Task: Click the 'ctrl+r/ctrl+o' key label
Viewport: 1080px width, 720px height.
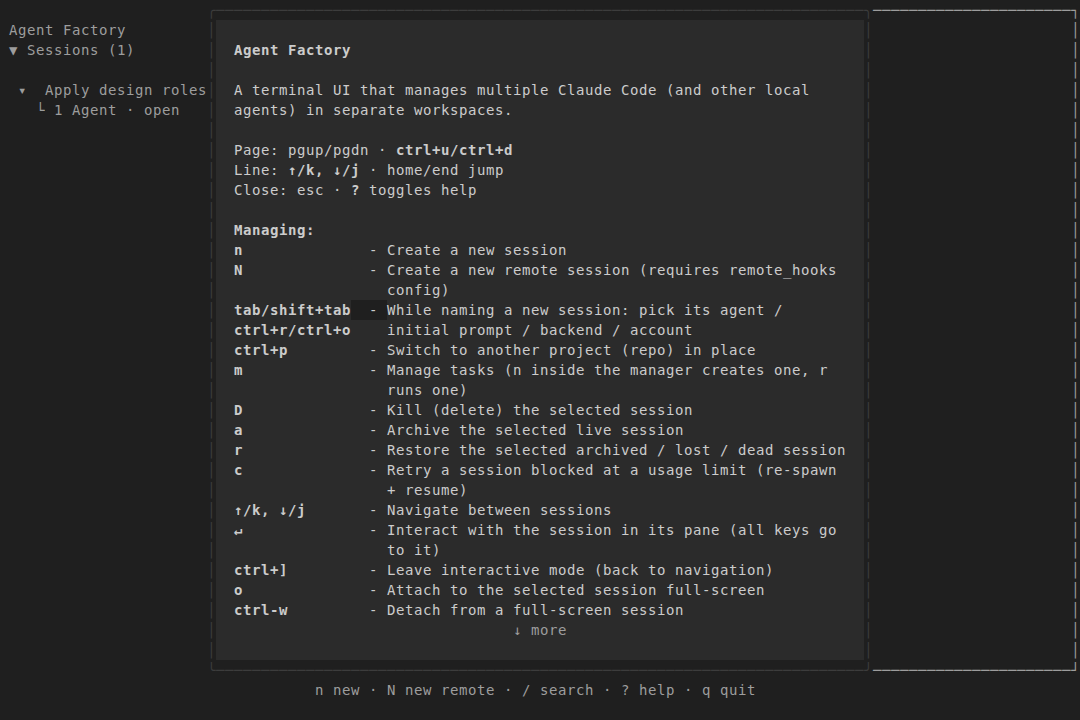Action: 292,330
